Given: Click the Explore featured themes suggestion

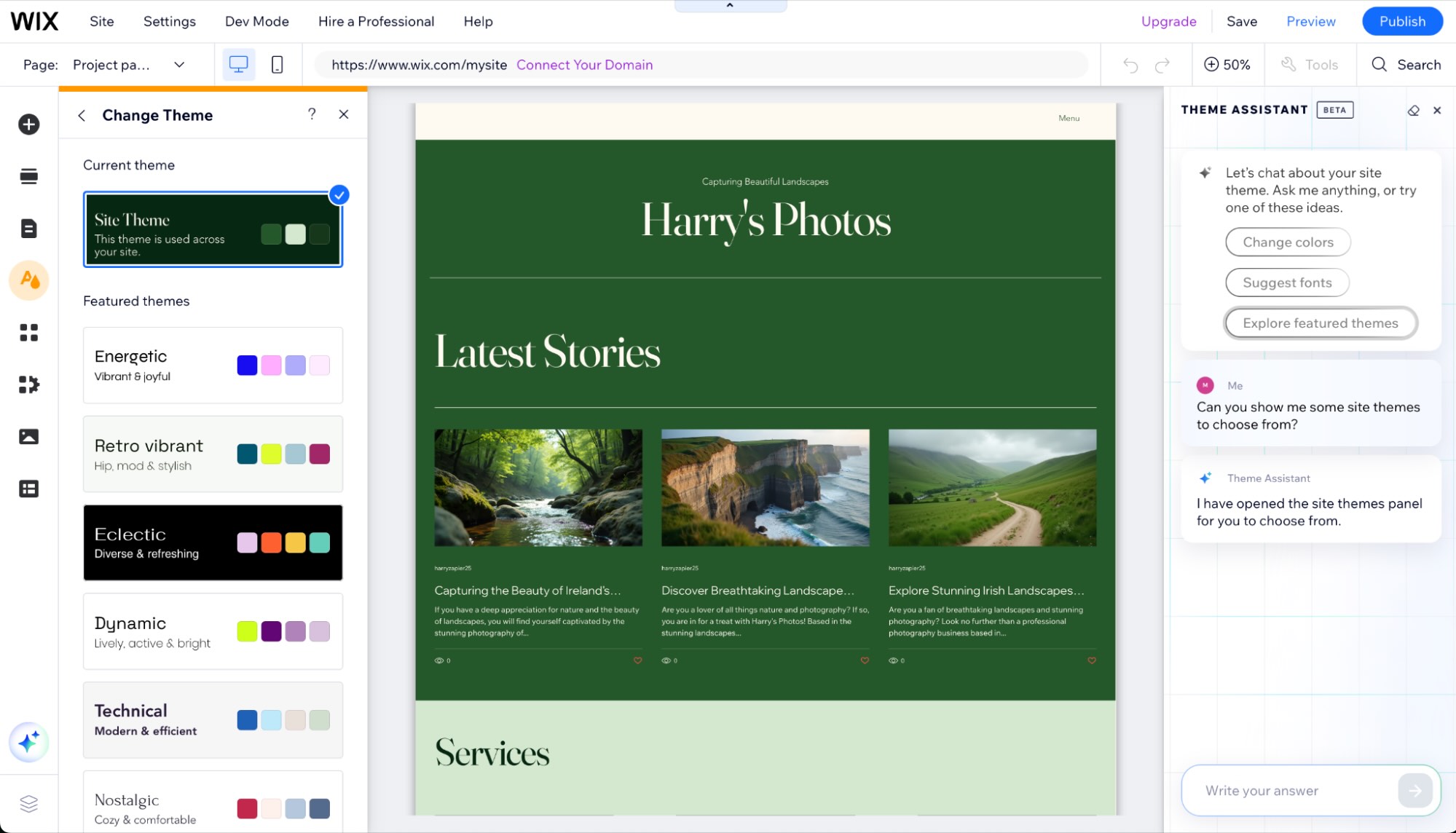Looking at the screenshot, I should click(x=1320, y=323).
